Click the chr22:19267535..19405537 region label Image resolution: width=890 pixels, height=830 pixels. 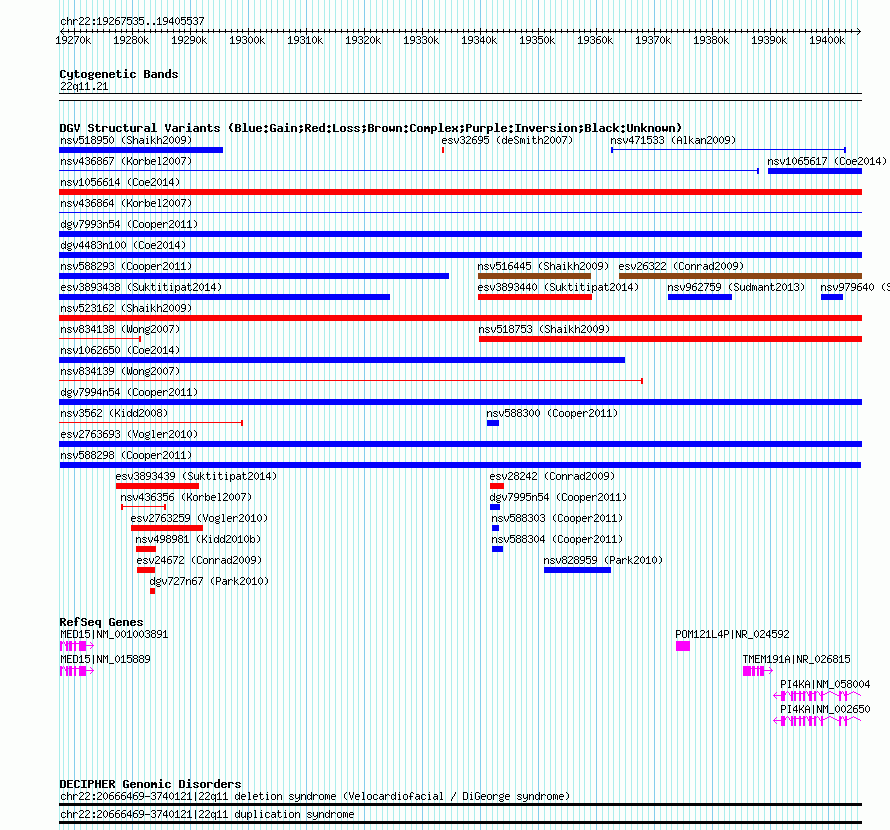click(132, 21)
